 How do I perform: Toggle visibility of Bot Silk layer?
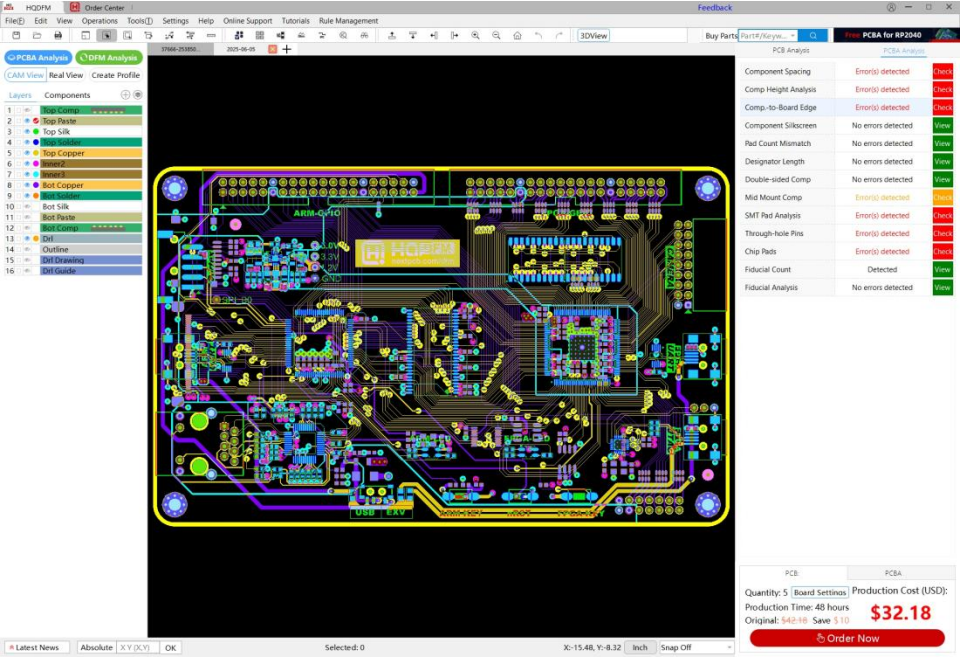tap(27, 207)
